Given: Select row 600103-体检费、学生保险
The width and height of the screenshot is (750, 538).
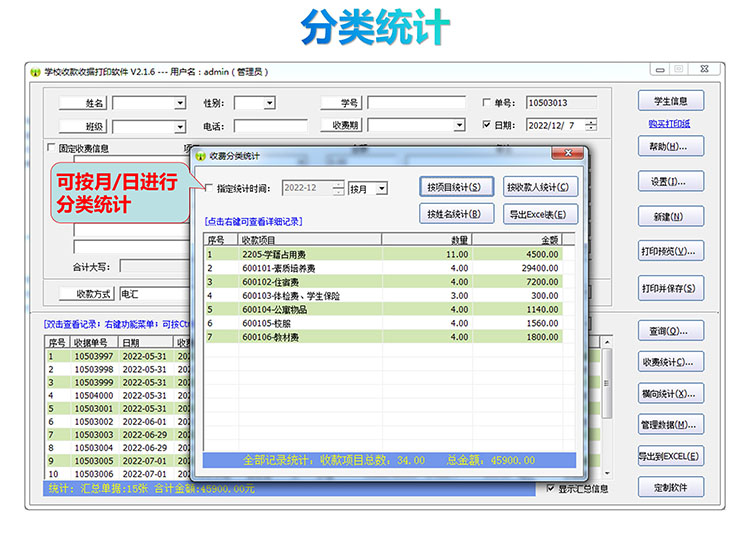Looking at the screenshot, I should click(x=384, y=296).
